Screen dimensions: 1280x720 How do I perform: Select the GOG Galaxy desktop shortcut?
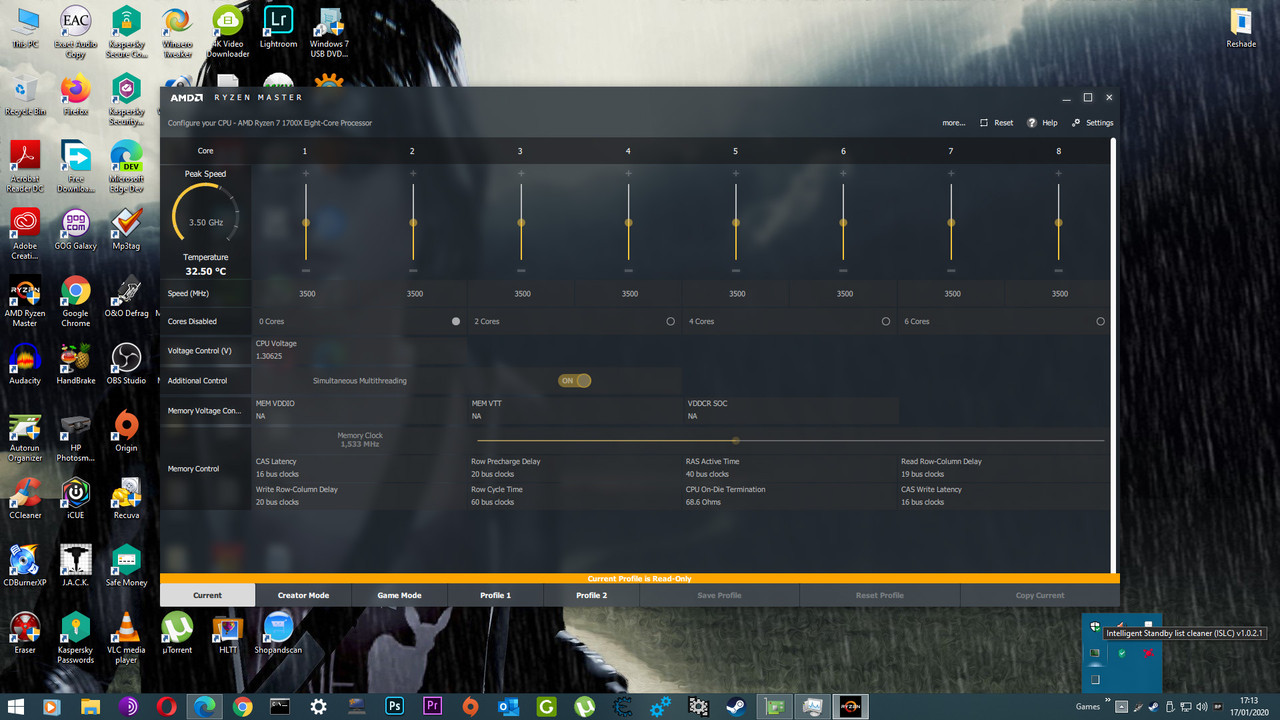76,229
